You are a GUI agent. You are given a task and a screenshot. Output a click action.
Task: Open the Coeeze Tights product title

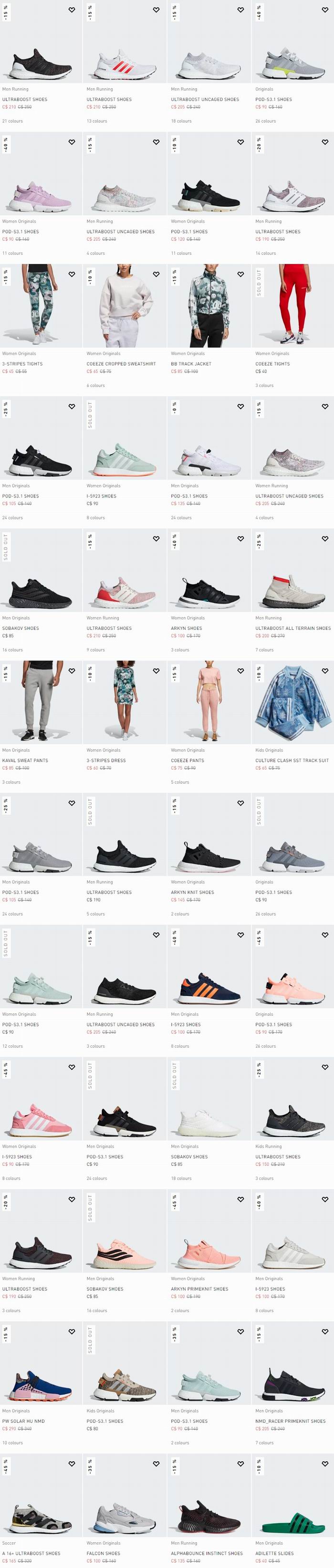tap(272, 364)
